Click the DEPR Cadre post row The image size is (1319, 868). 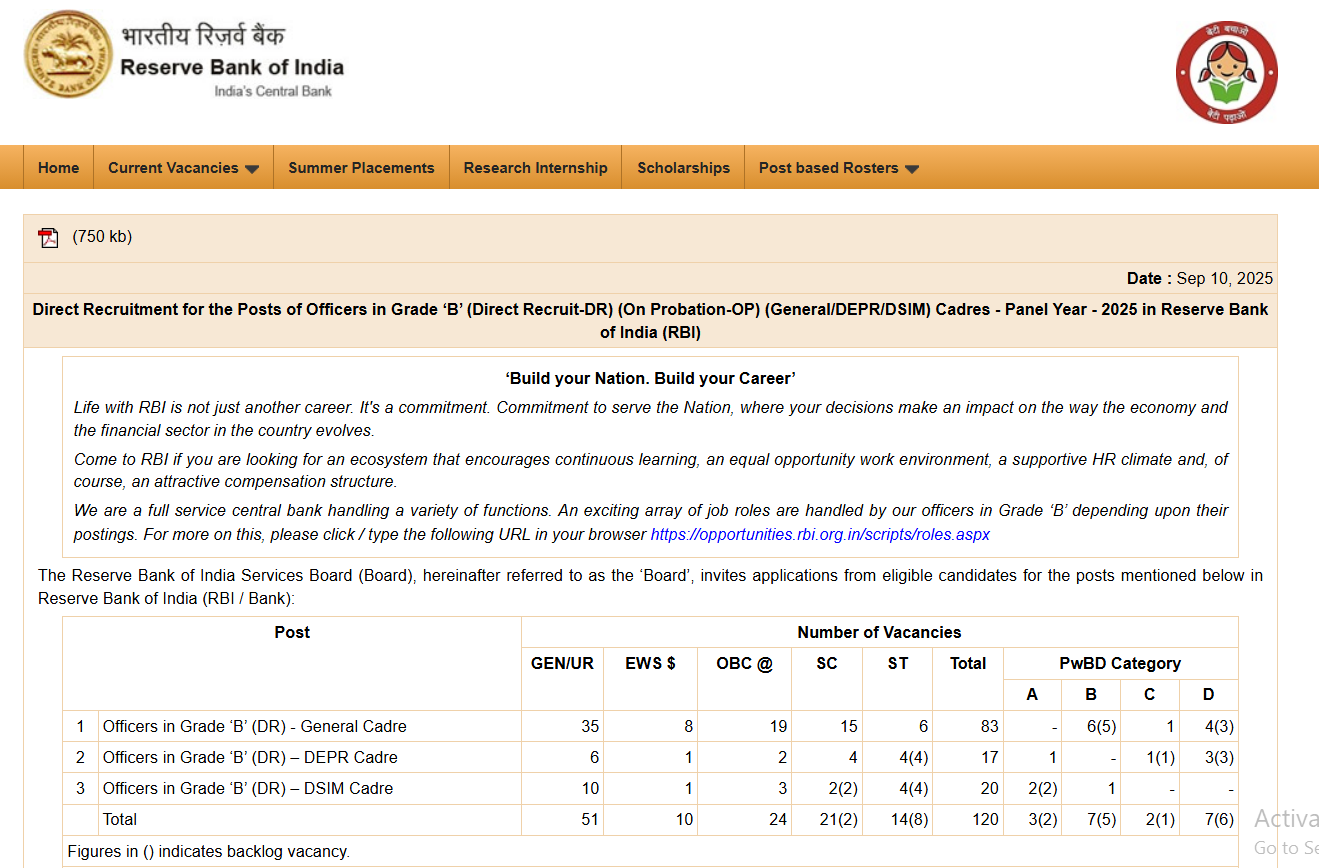[x=250, y=757]
